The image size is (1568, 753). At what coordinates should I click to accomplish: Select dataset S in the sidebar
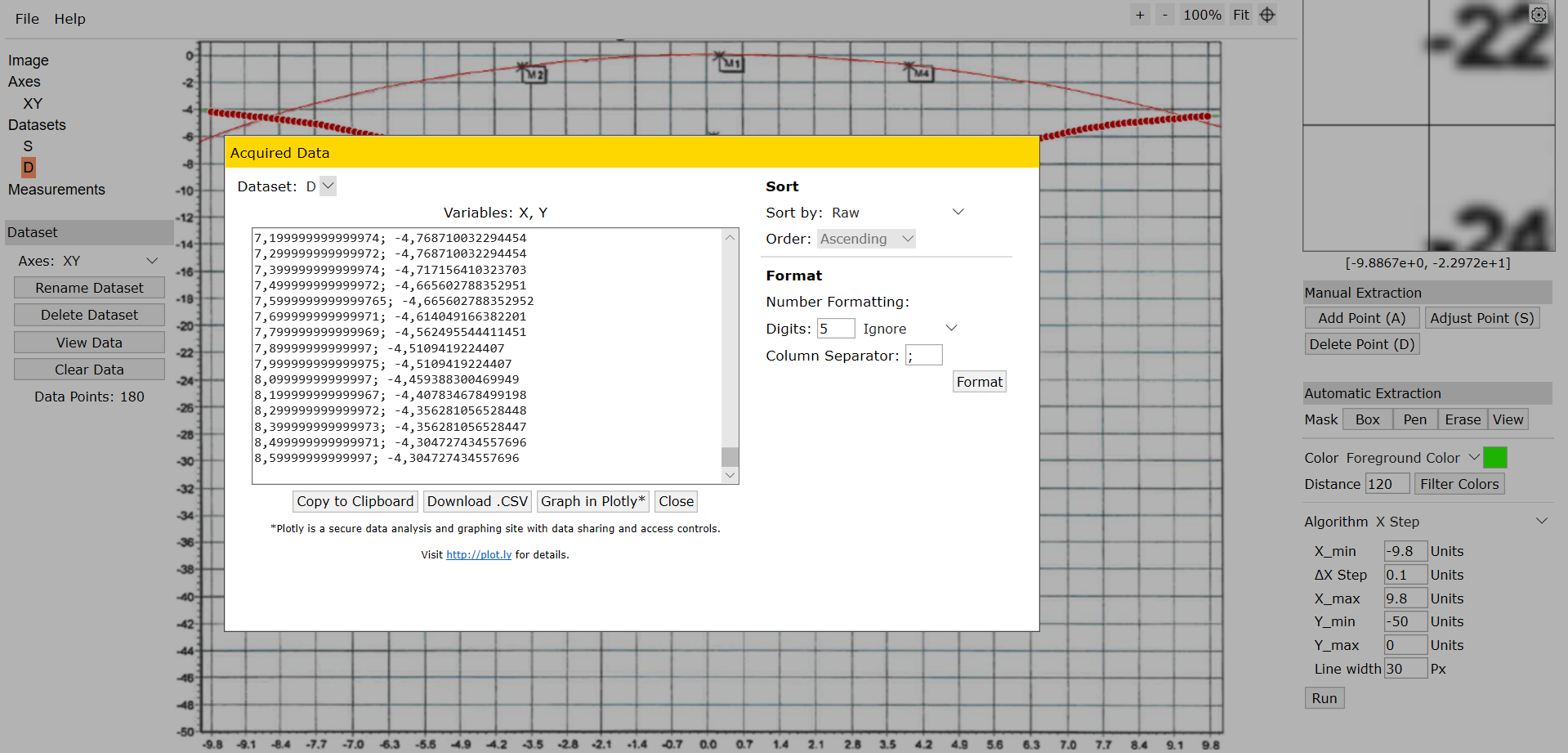pyautogui.click(x=28, y=146)
